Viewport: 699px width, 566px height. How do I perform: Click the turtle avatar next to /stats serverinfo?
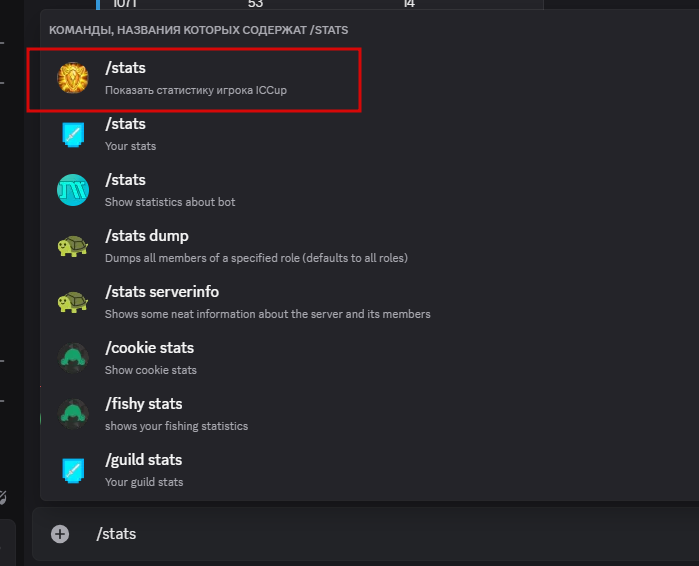[x=73, y=302]
